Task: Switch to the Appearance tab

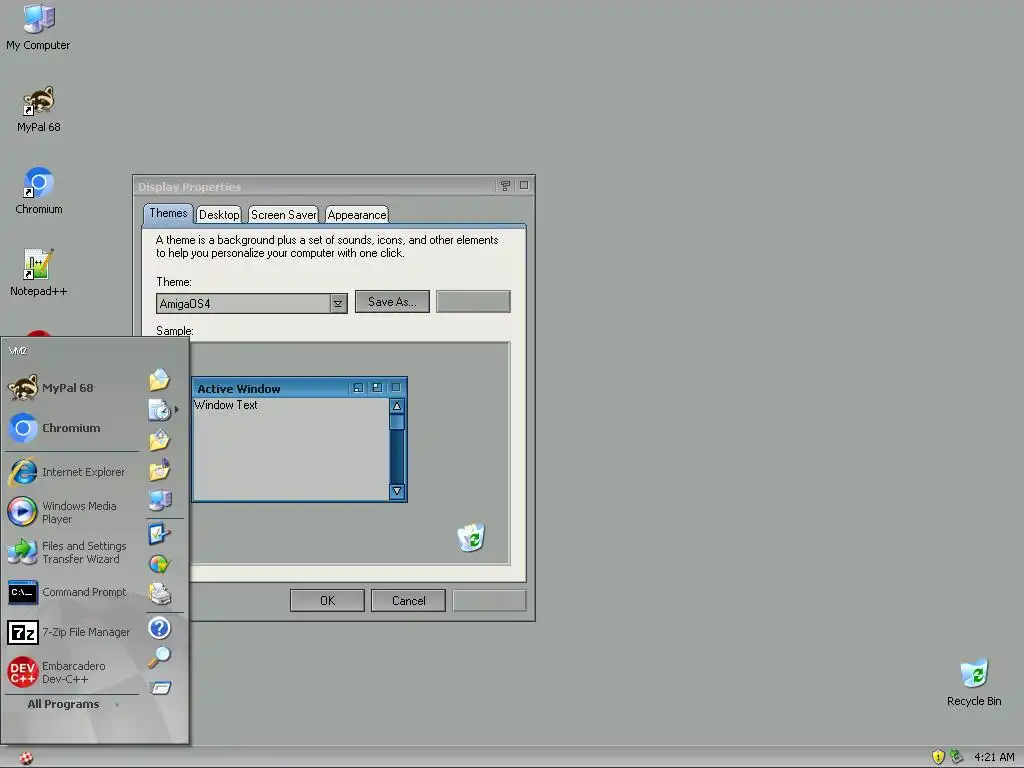Action: click(x=357, y=215)
